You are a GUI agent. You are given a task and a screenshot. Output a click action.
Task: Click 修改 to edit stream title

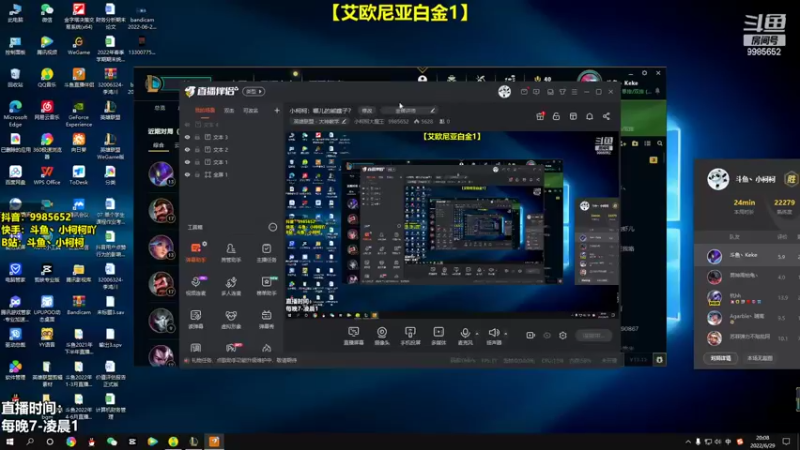(367, 110)
